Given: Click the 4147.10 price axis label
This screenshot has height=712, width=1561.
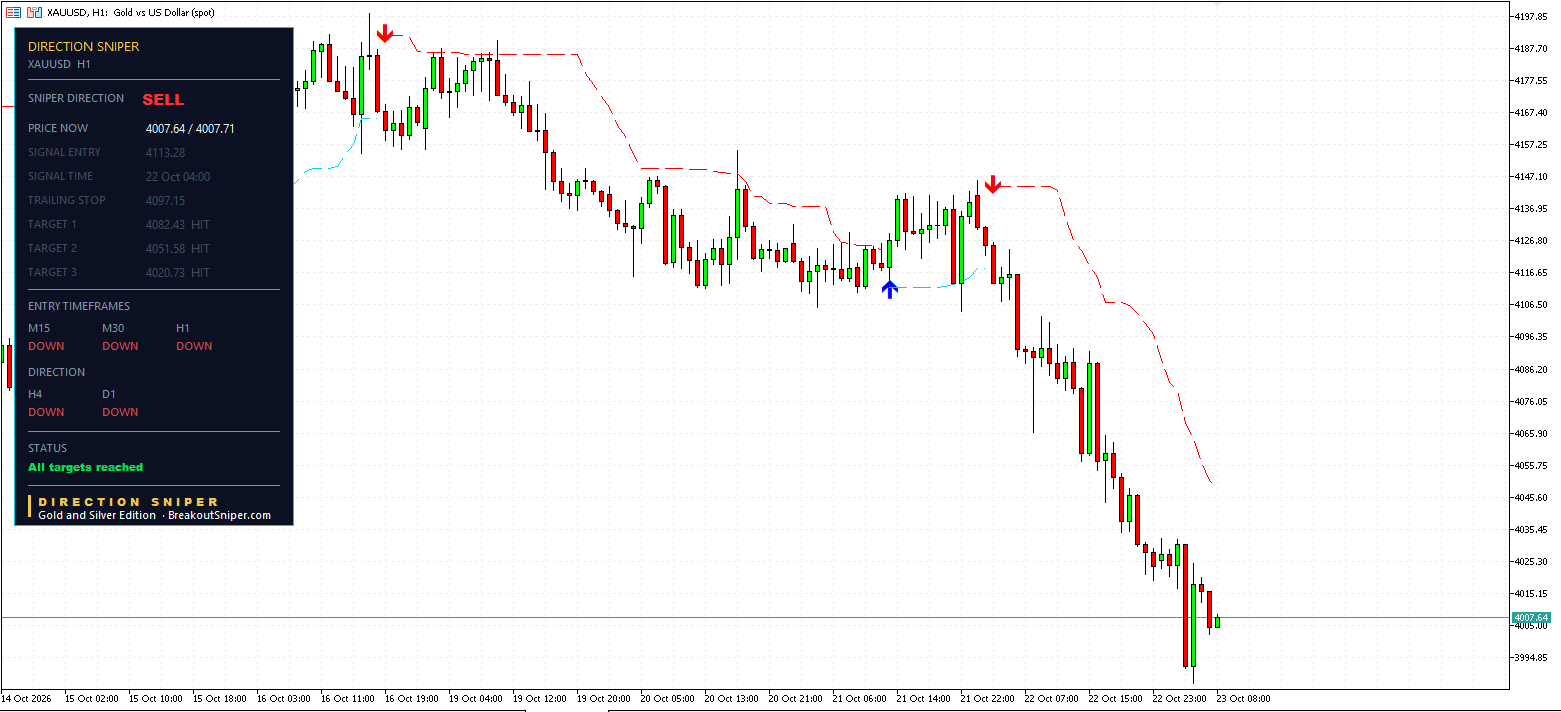Looking at the screenshot, I should tap(1533, 177).
